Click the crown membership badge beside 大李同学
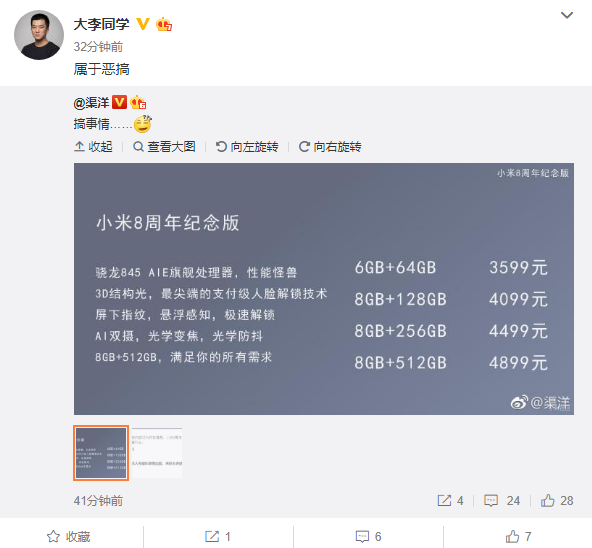 (x=164, y=24)
